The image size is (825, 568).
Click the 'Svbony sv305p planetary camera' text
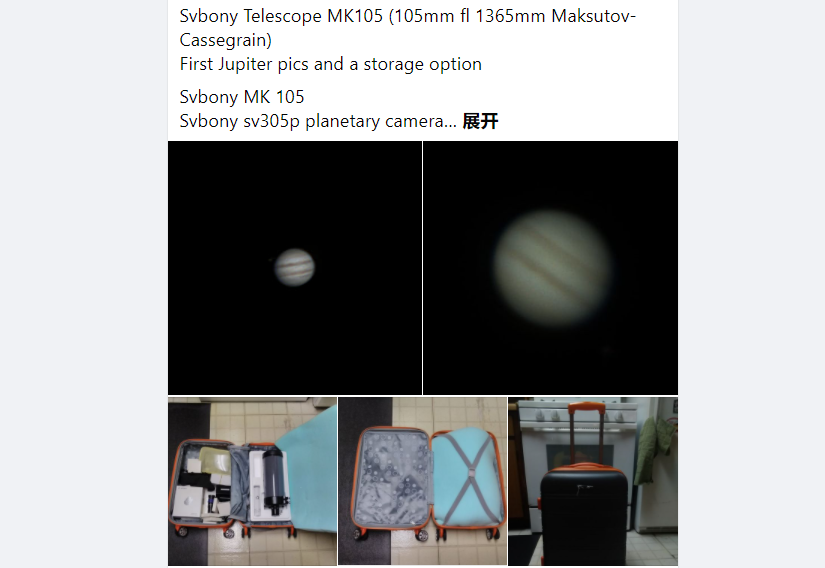tap(318, 121)
